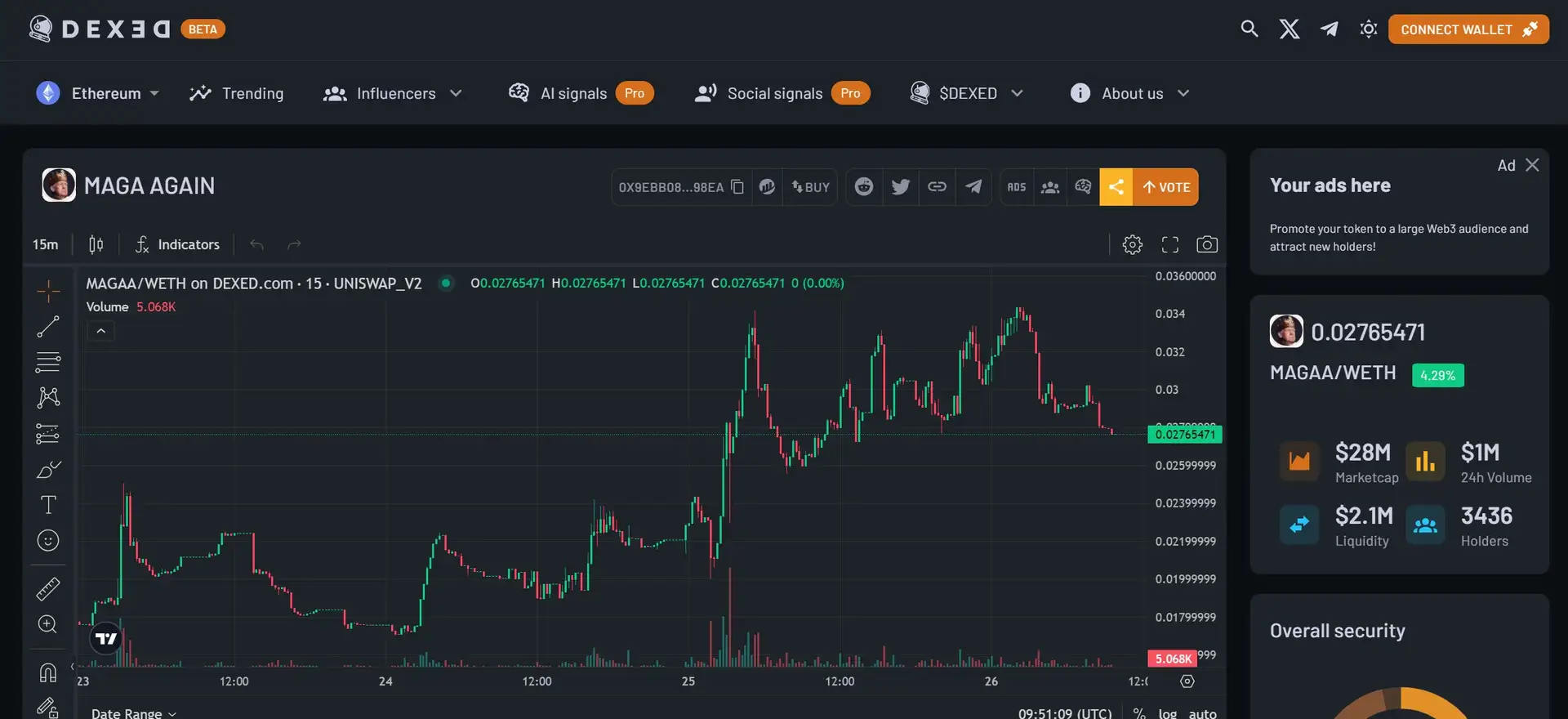The height and width of the screenshot is (719, 1568).
Task: Copy the contract address 0X9EBB08...98EA
Action: pyautogui.click(x=737, y=187)
